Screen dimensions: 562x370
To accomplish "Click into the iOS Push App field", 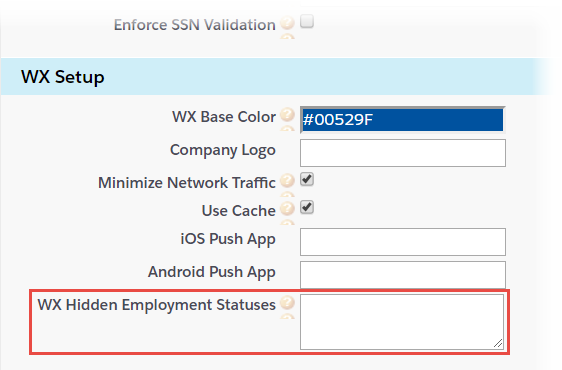I will tap(403, 242).
